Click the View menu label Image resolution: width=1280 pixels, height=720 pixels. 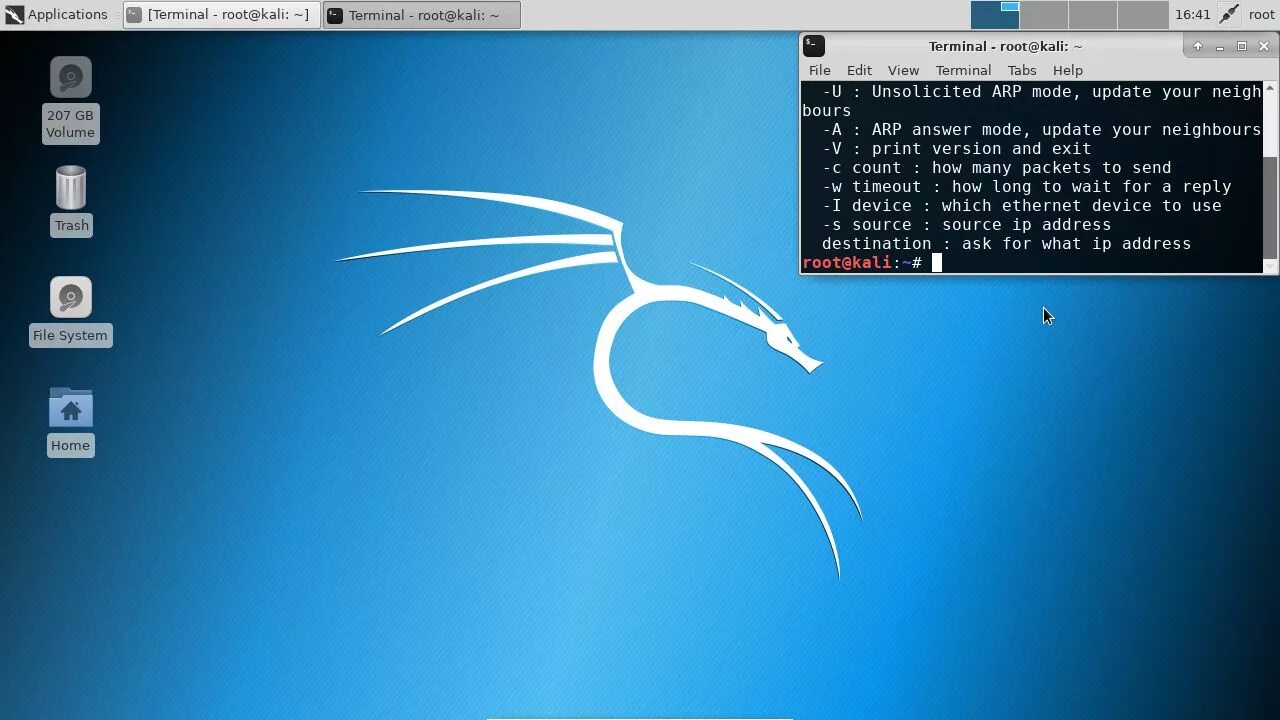(903, 70)
